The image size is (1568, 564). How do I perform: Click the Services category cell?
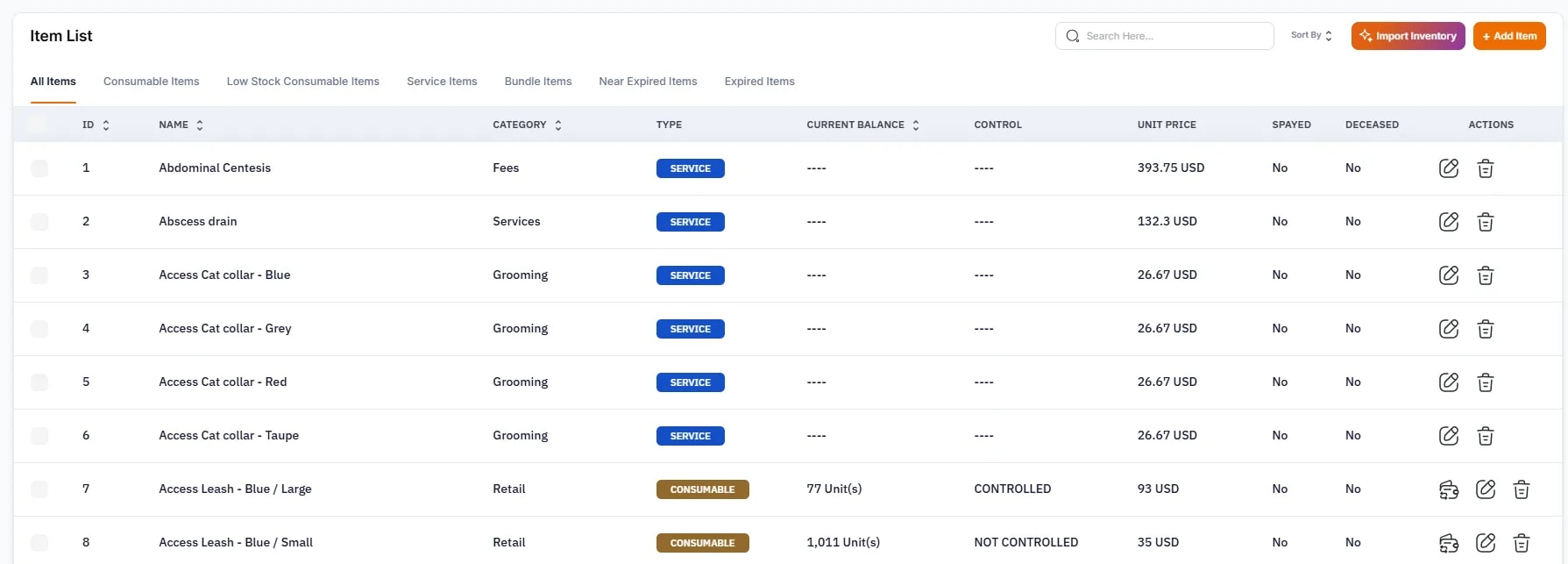click(x=516, y=221)
